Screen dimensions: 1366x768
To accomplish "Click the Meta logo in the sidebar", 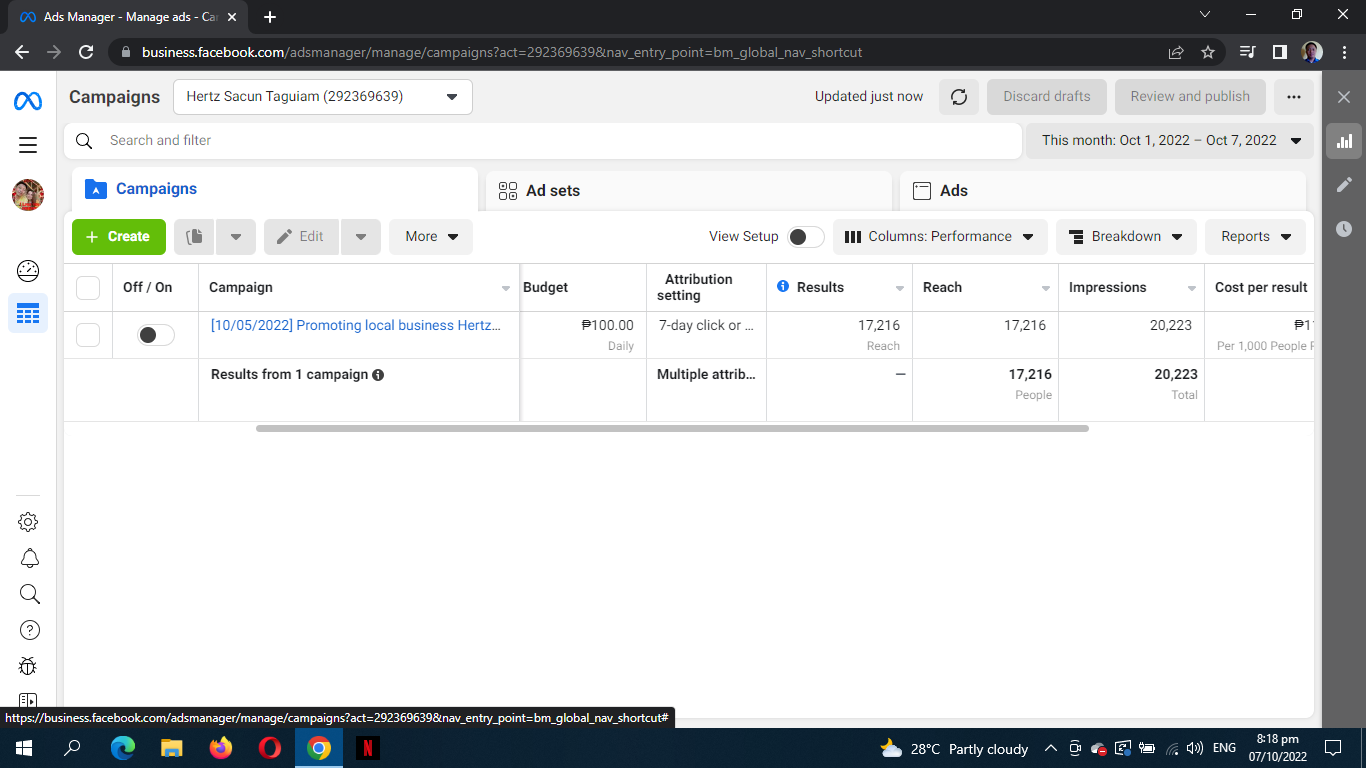I will [x=28, y=101].
